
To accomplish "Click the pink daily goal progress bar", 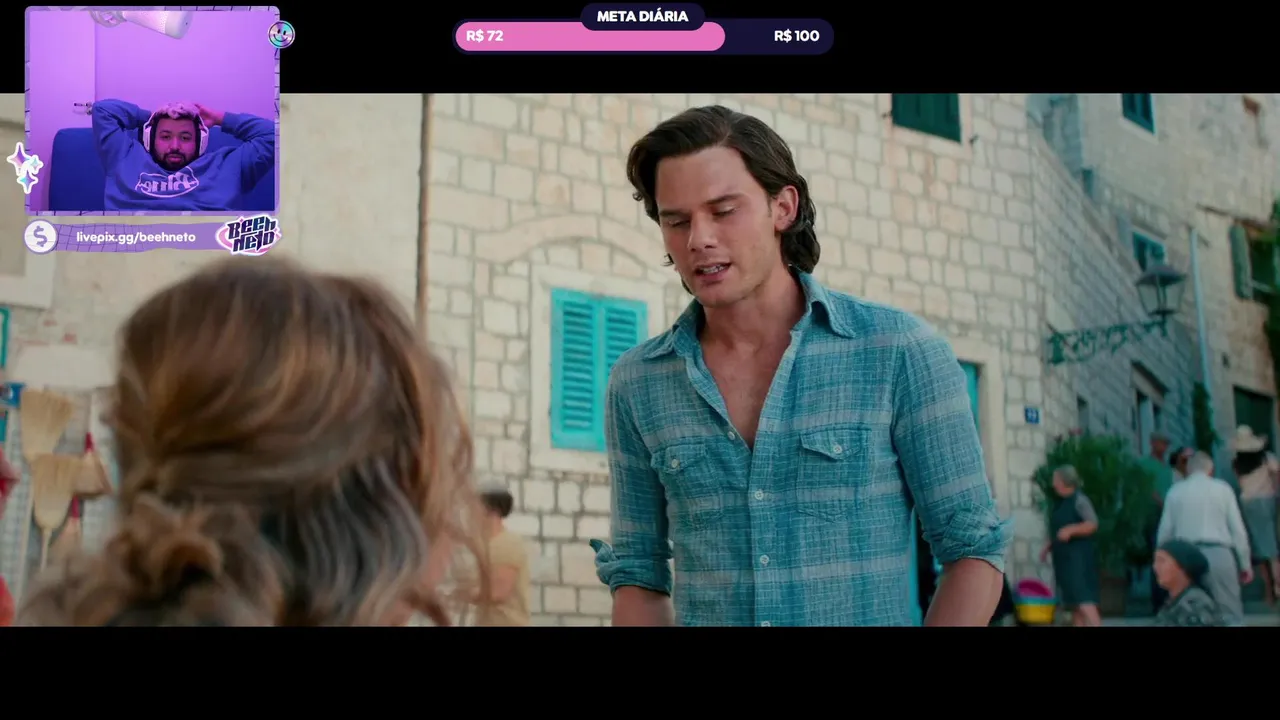I will [x=590, y=37].
